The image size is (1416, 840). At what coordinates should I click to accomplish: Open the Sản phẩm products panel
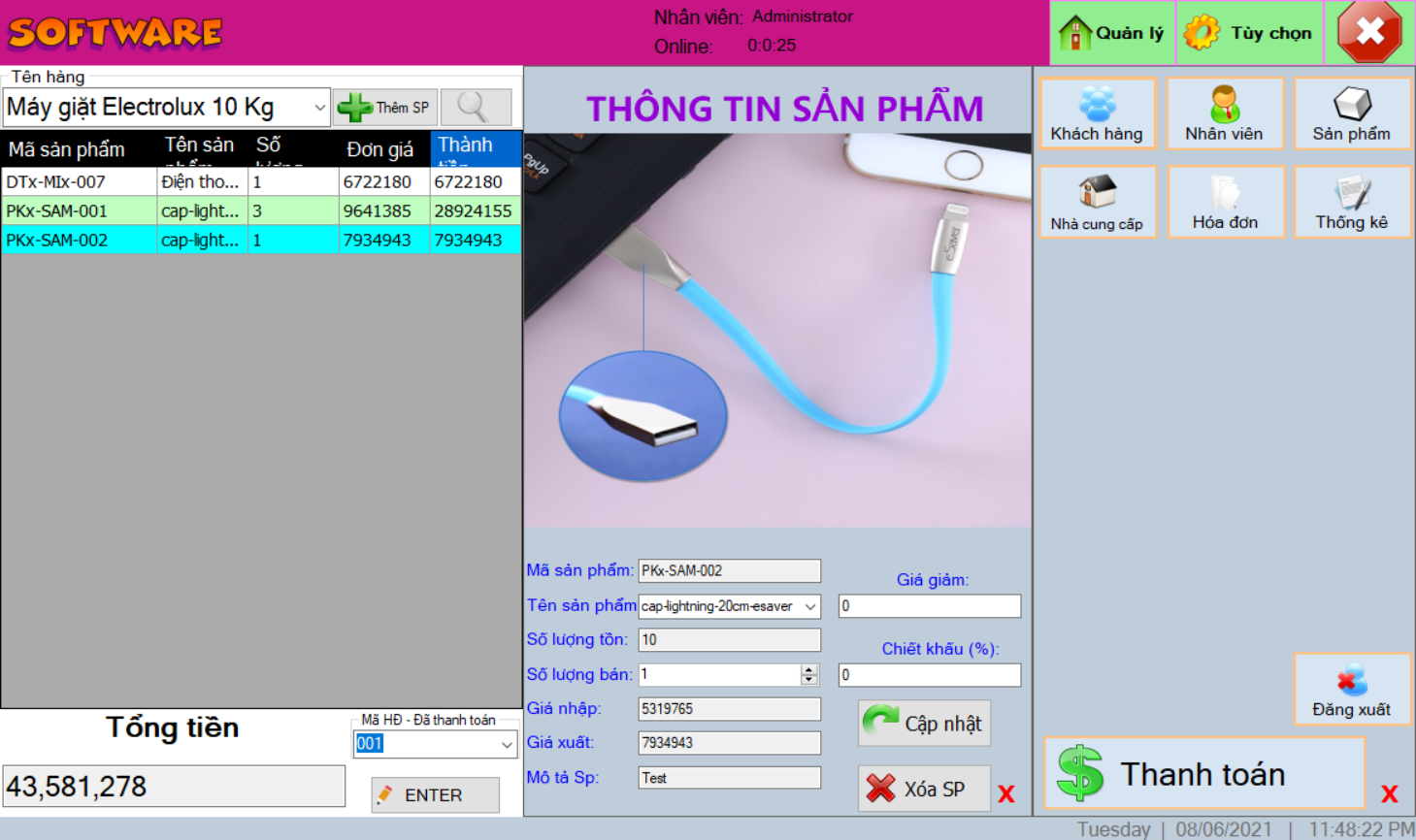tap(1351, 113)
